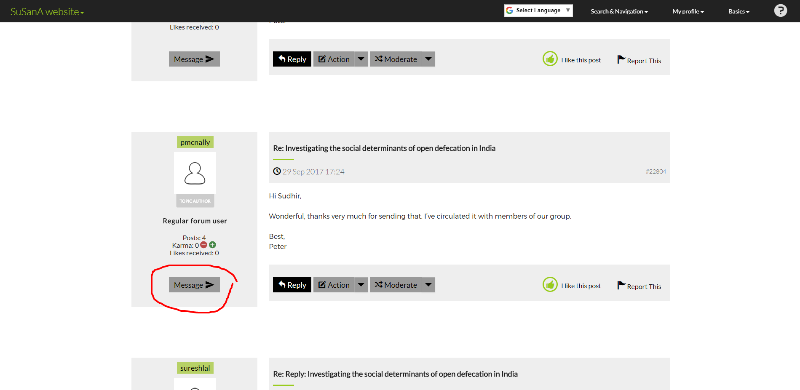
Task: Open the Basics menu
Action: click(x=739, y=11)
